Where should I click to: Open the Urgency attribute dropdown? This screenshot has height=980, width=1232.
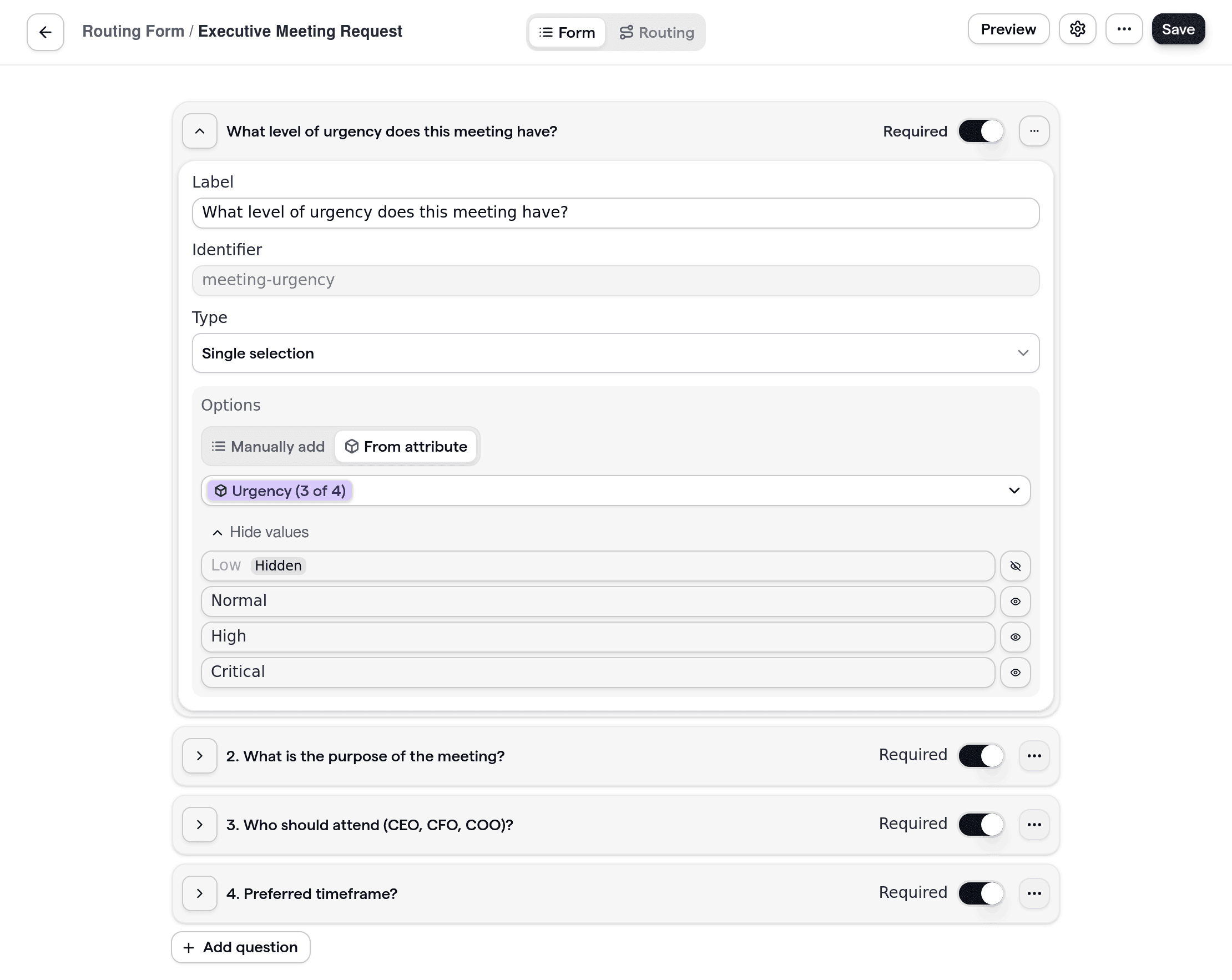coord(615,491)
